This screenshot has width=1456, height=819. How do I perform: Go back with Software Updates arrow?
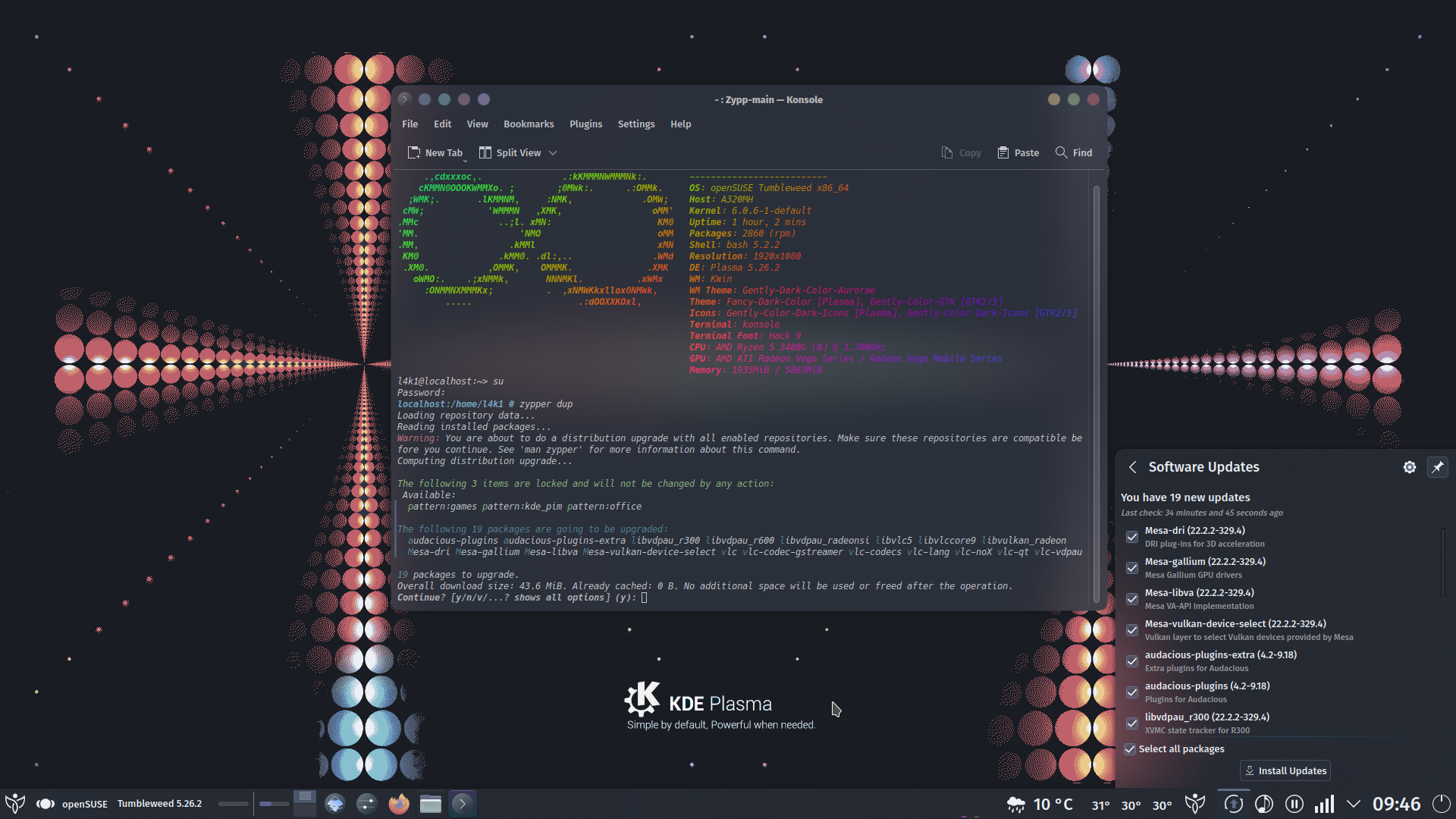click(x=1132, y=467)
